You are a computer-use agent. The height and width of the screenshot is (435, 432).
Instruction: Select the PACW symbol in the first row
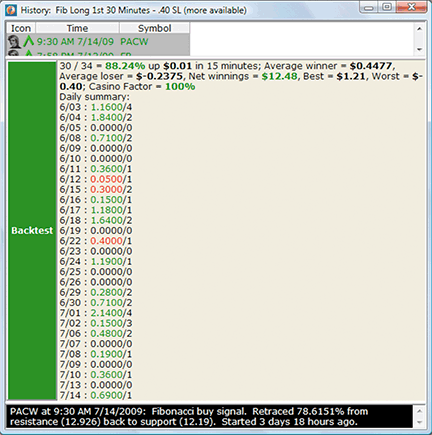click(x=134, y=42)
